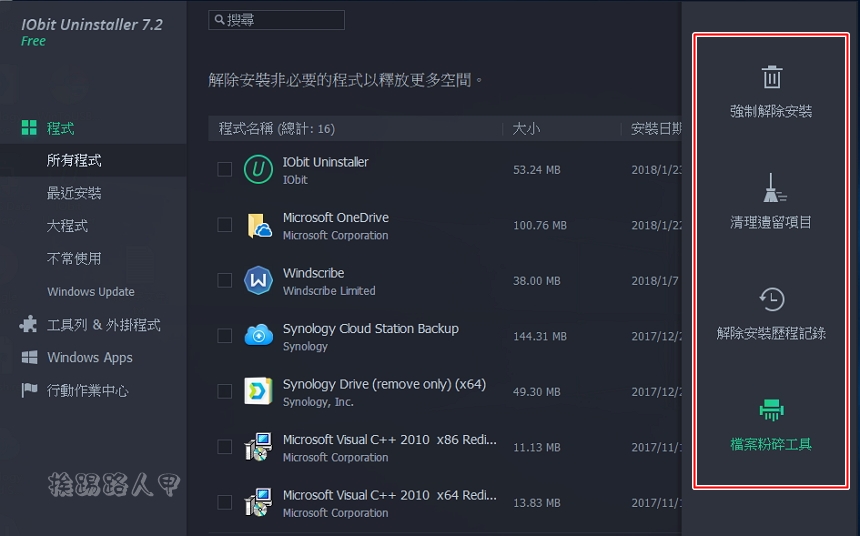Open Windows Update in the sidebar
Viewport: 860px width, 536px height.
coord(93,291)
